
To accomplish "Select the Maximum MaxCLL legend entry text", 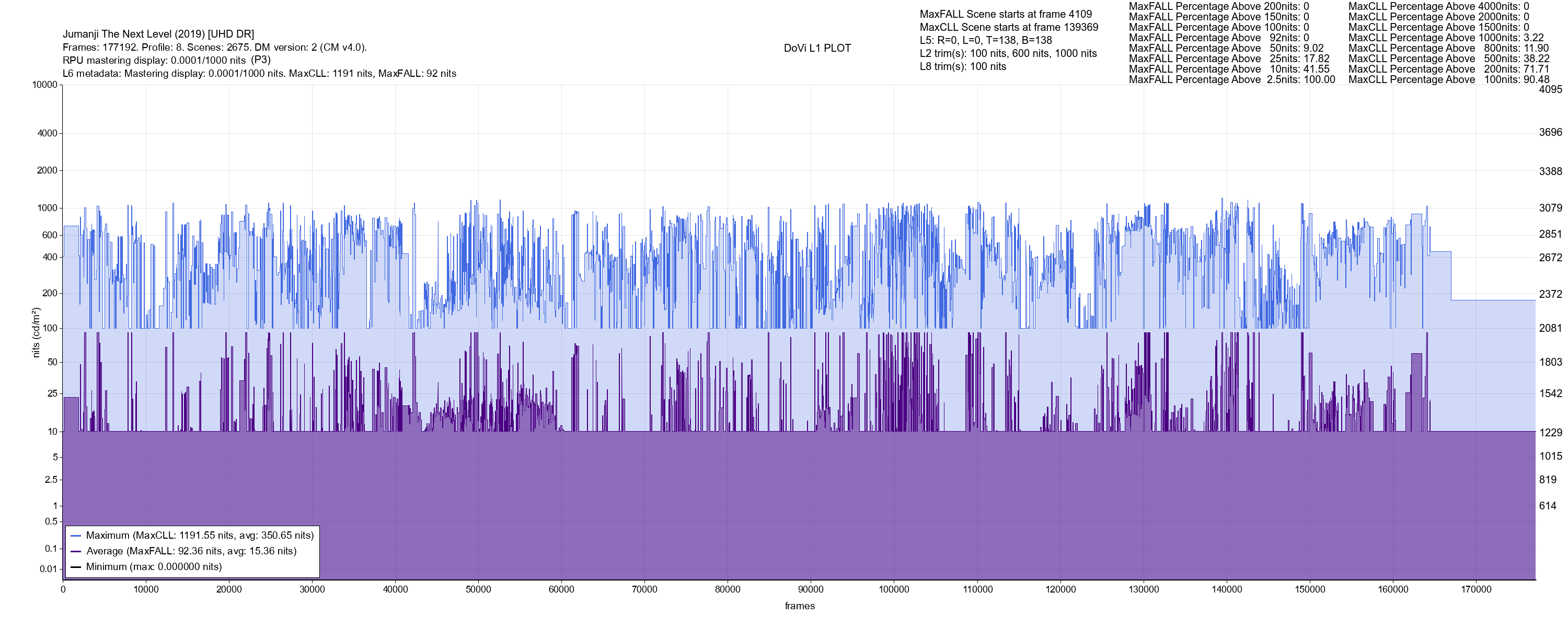I will click(200, 536).
